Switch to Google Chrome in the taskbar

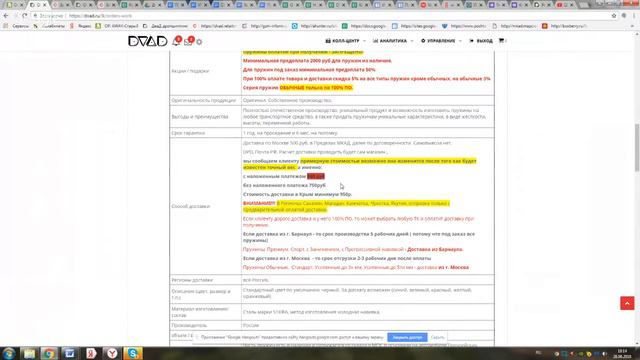click(49, 353)
